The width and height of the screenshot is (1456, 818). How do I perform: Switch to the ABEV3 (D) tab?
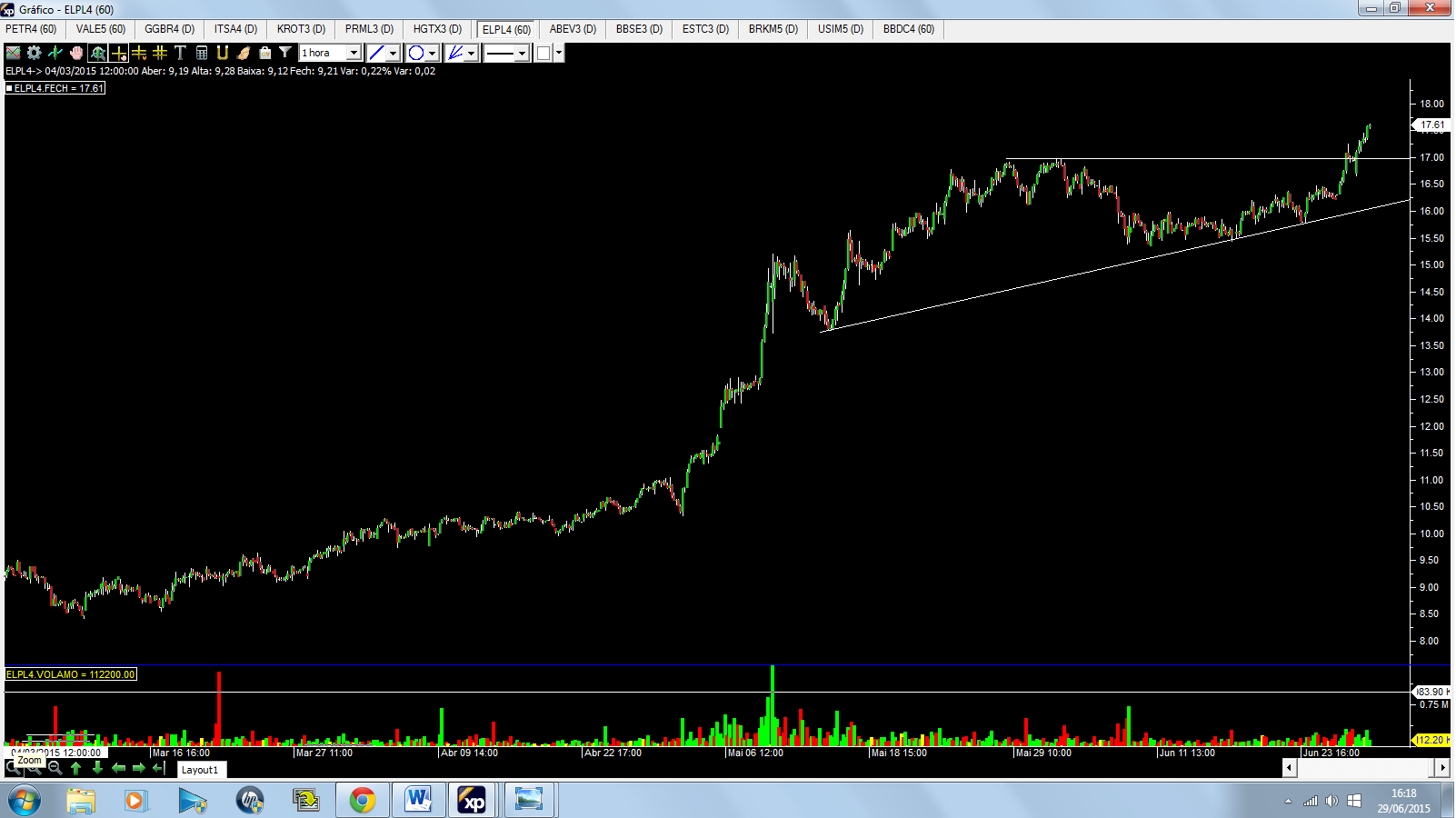pyautogui.click(x=573, y=29)
